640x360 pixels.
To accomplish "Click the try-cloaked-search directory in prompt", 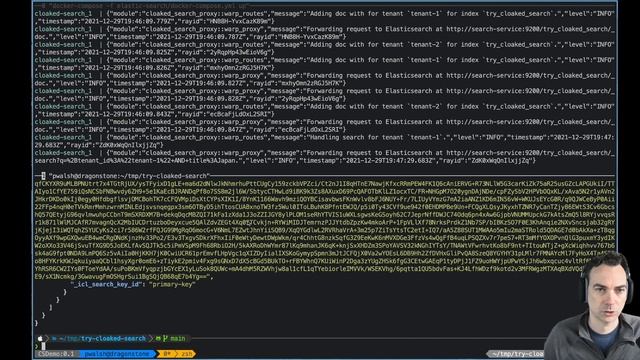I will pos(113,338).
